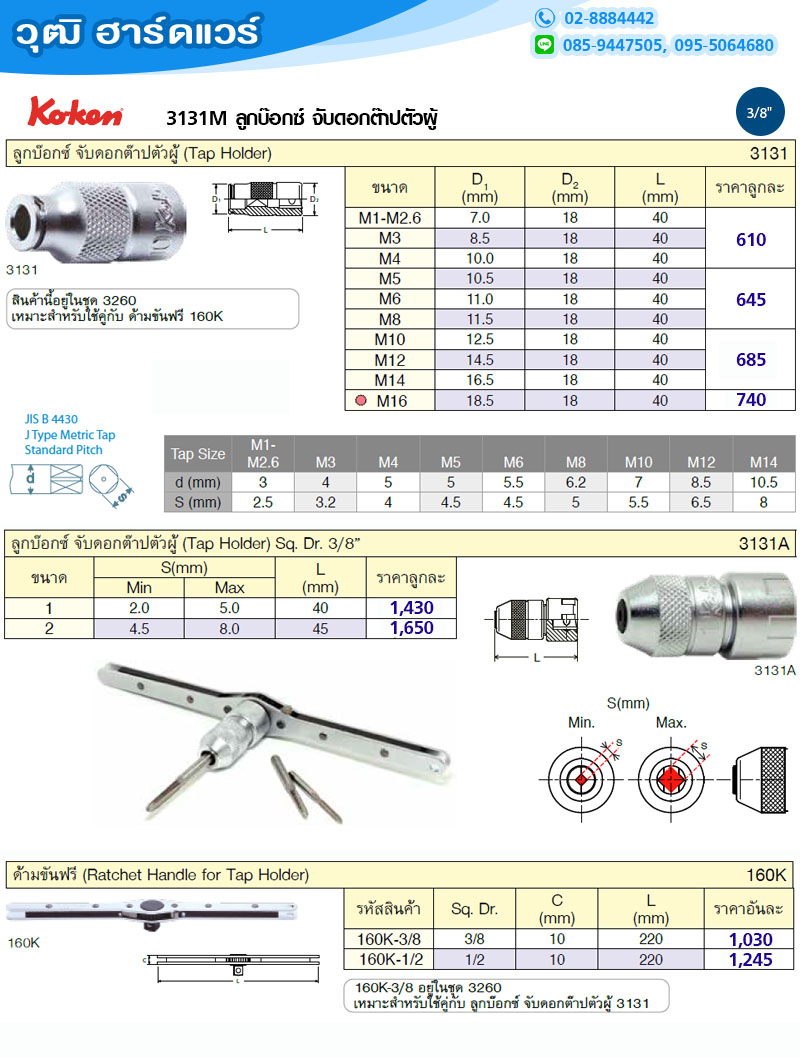Click the Tap Holder 3131 section header

(x=400, y=153)
